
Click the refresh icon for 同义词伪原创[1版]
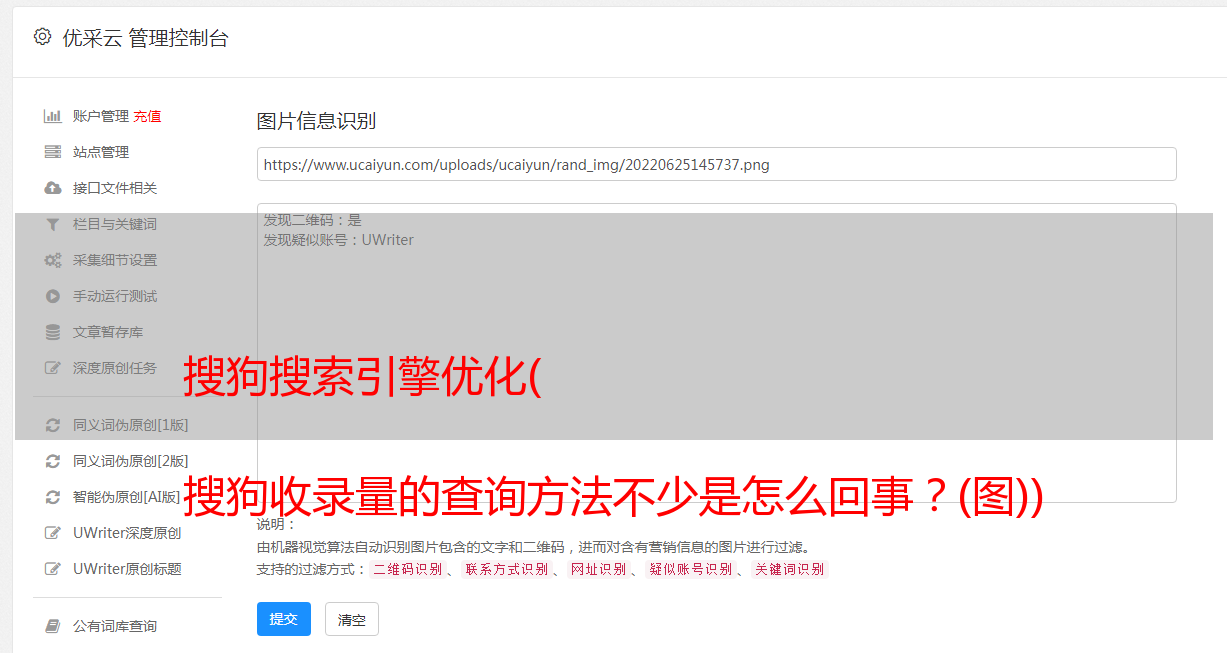[x=53, y=425]
